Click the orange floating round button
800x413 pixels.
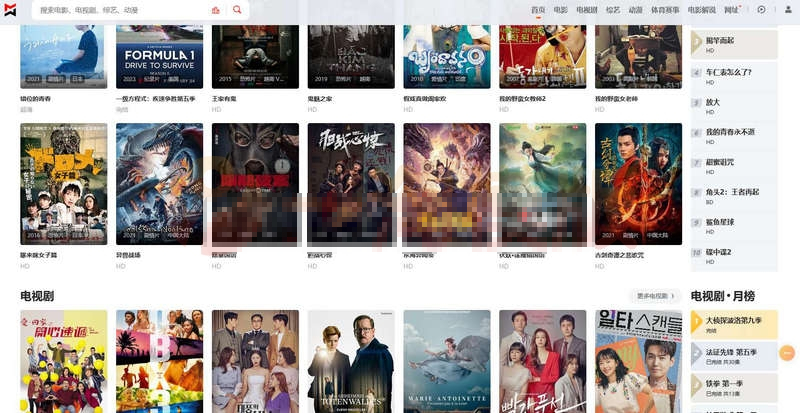click(787, 353)
